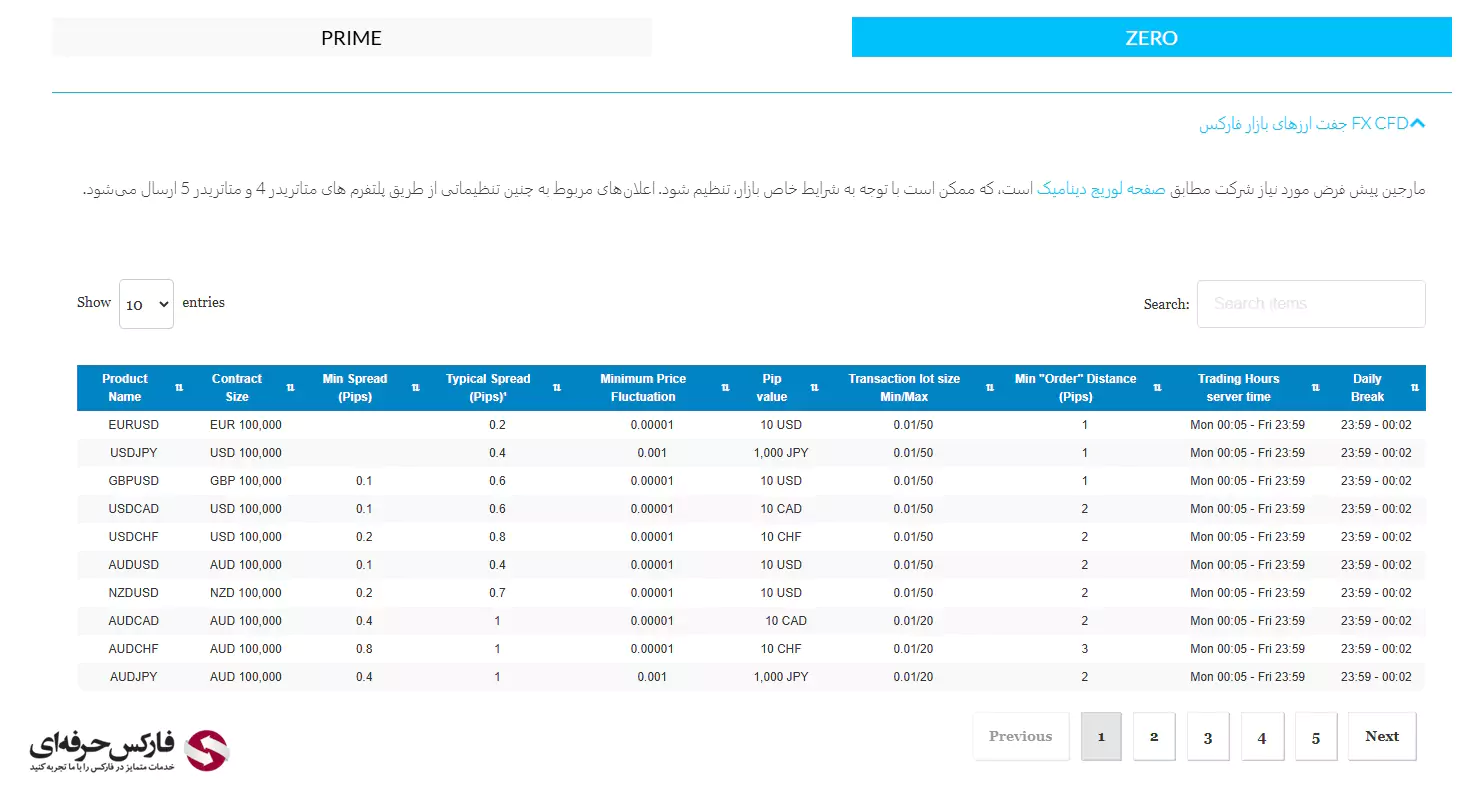This screenshot has width=1477, height=793.
Task: Click the NZDUSD typical spread 0.7
Action: coord(497,593)
